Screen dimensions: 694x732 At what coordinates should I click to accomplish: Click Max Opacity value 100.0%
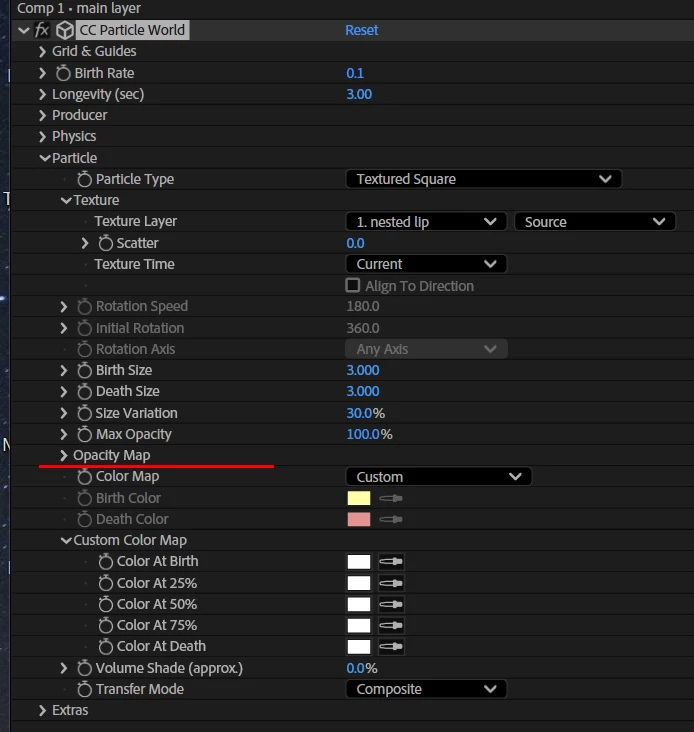(369, 435)
